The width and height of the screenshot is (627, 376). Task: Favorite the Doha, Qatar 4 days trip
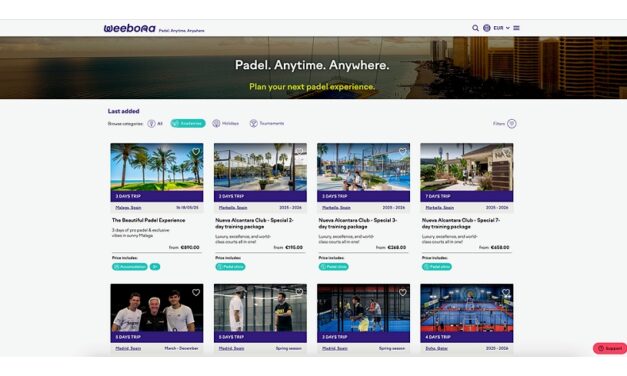tap(505, 292)
